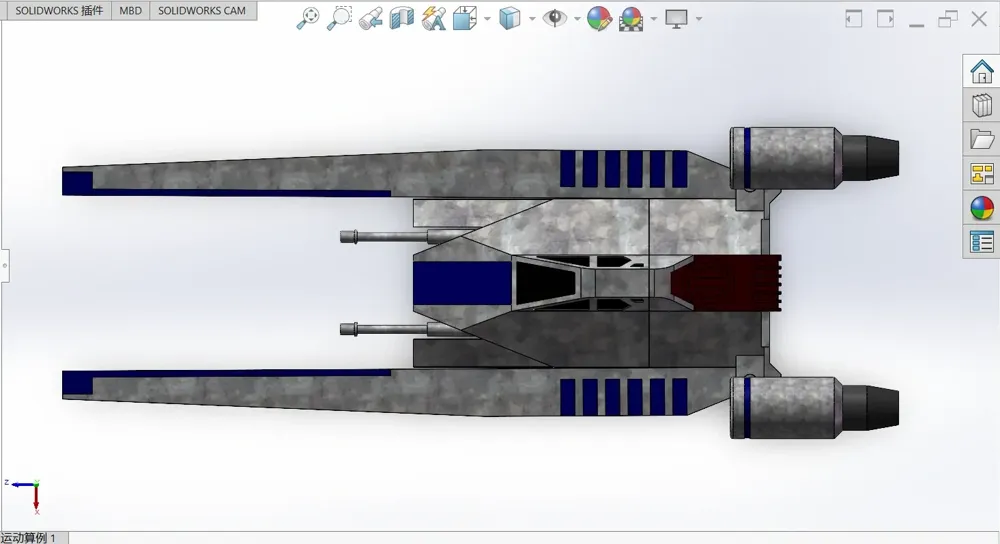Expand the Display Style dropdown arrow
This screenshot has width=1000, height=544.
(532, 18)
